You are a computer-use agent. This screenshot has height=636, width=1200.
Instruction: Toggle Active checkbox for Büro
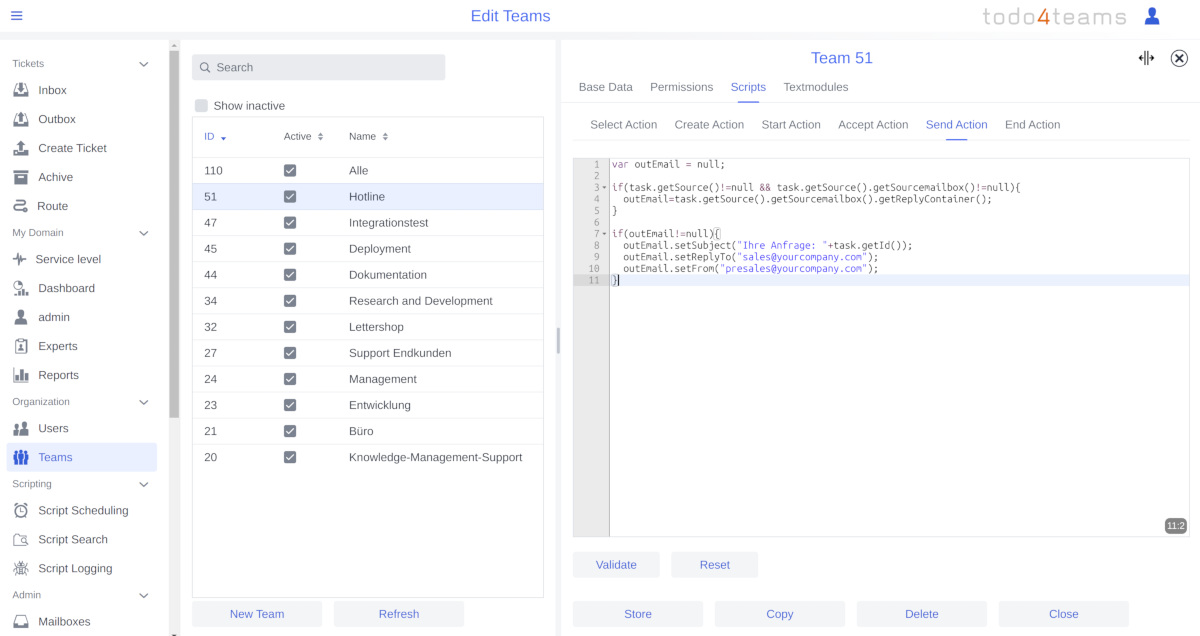[290, 431]
